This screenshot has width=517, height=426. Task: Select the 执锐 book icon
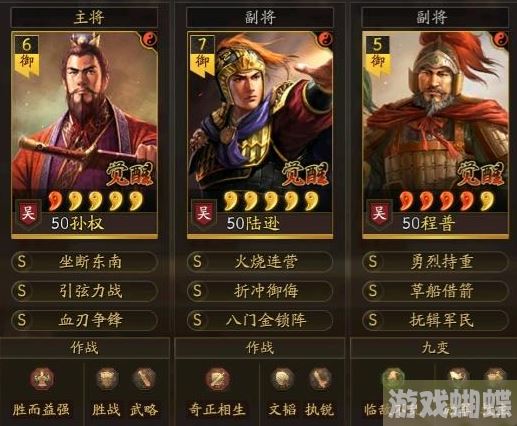point(319,379)
